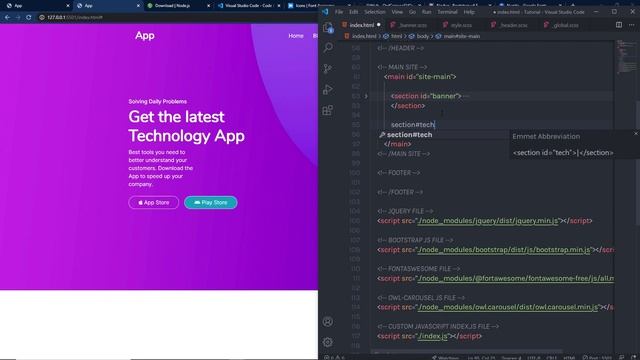
Task: Open the View menu
Action: (x=397, y=12)
